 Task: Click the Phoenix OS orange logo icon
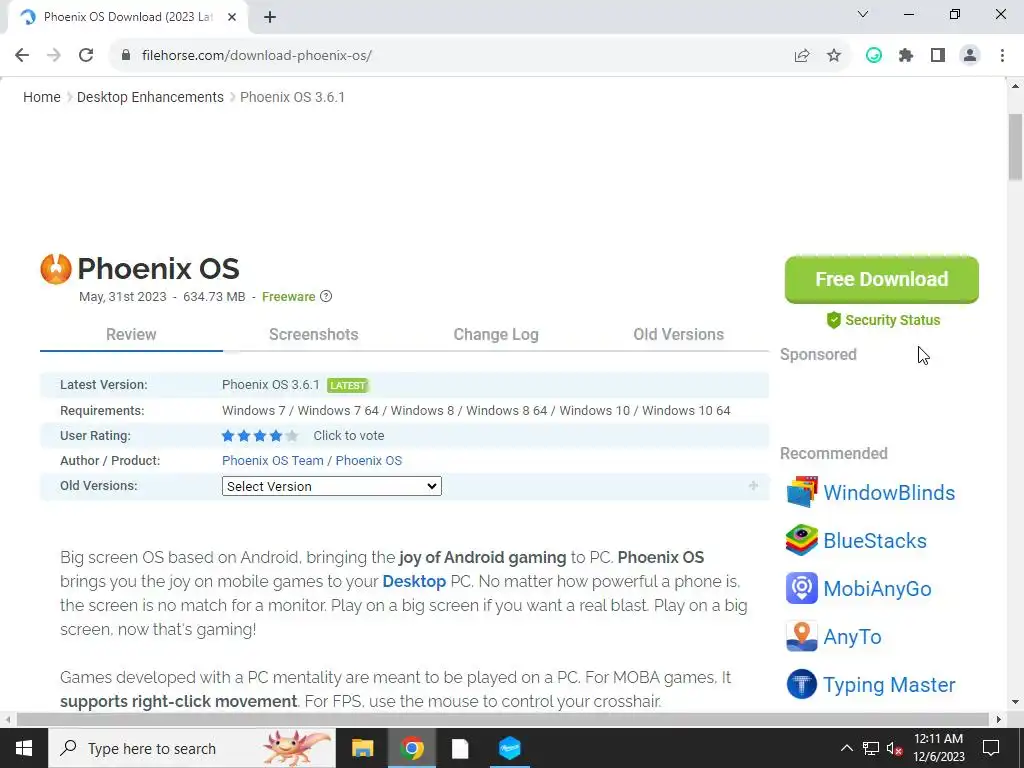point(56,269)
